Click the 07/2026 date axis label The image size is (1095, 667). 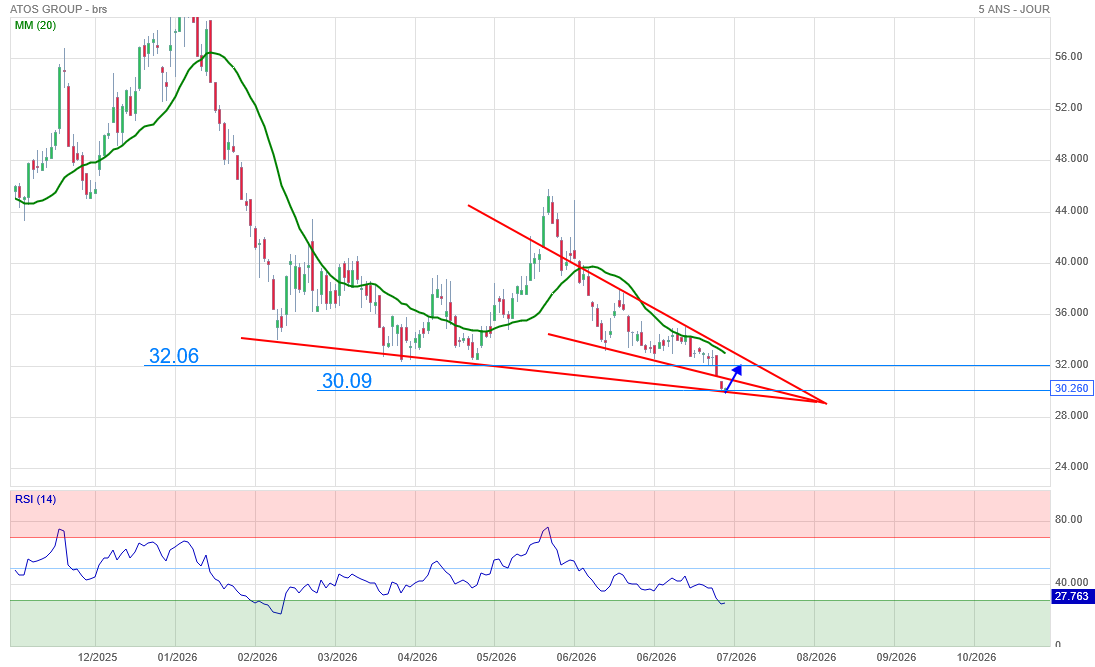pyautogui.click(x=737, y=657)
